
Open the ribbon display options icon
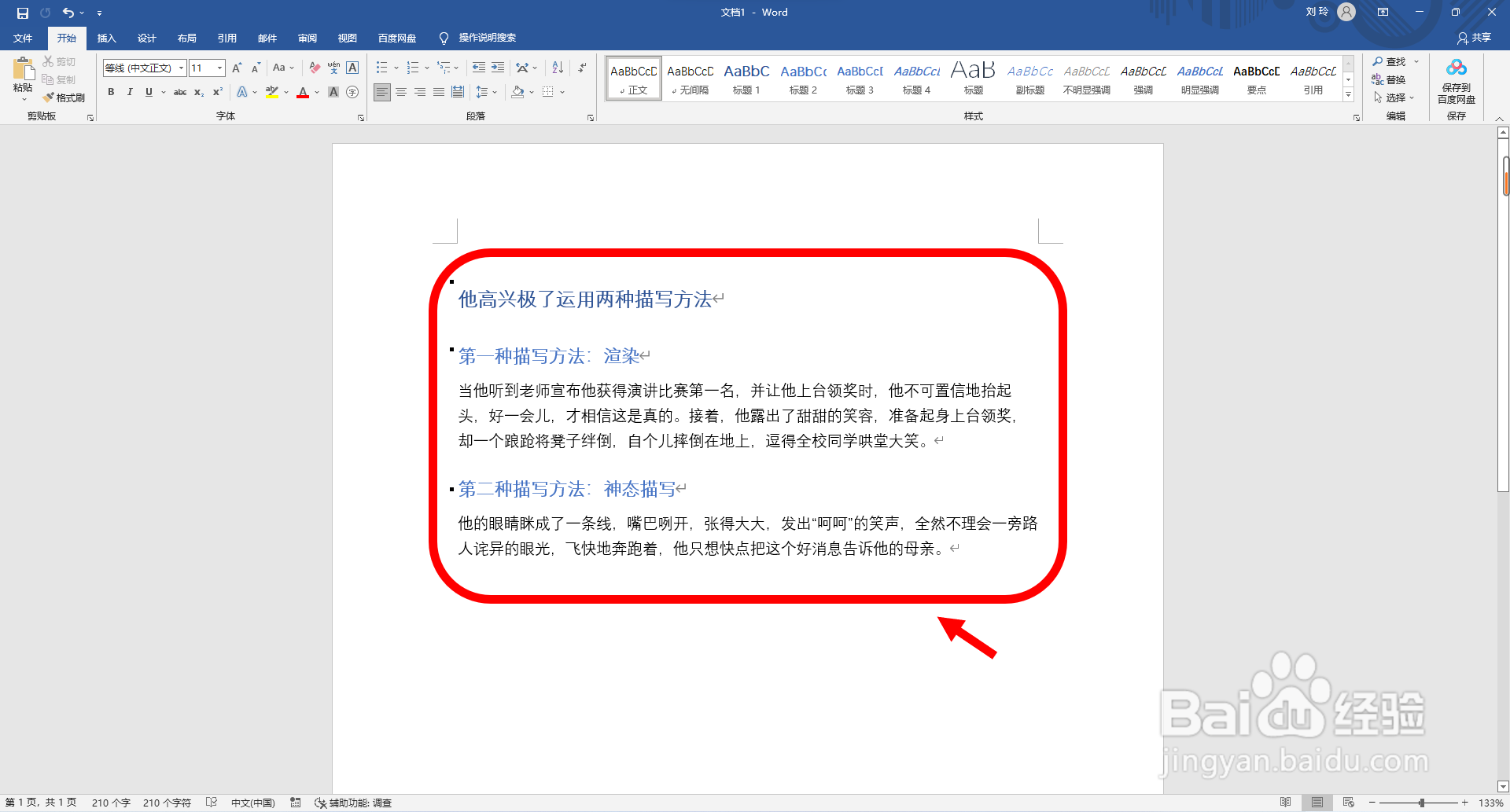[x=1383, y=13]
